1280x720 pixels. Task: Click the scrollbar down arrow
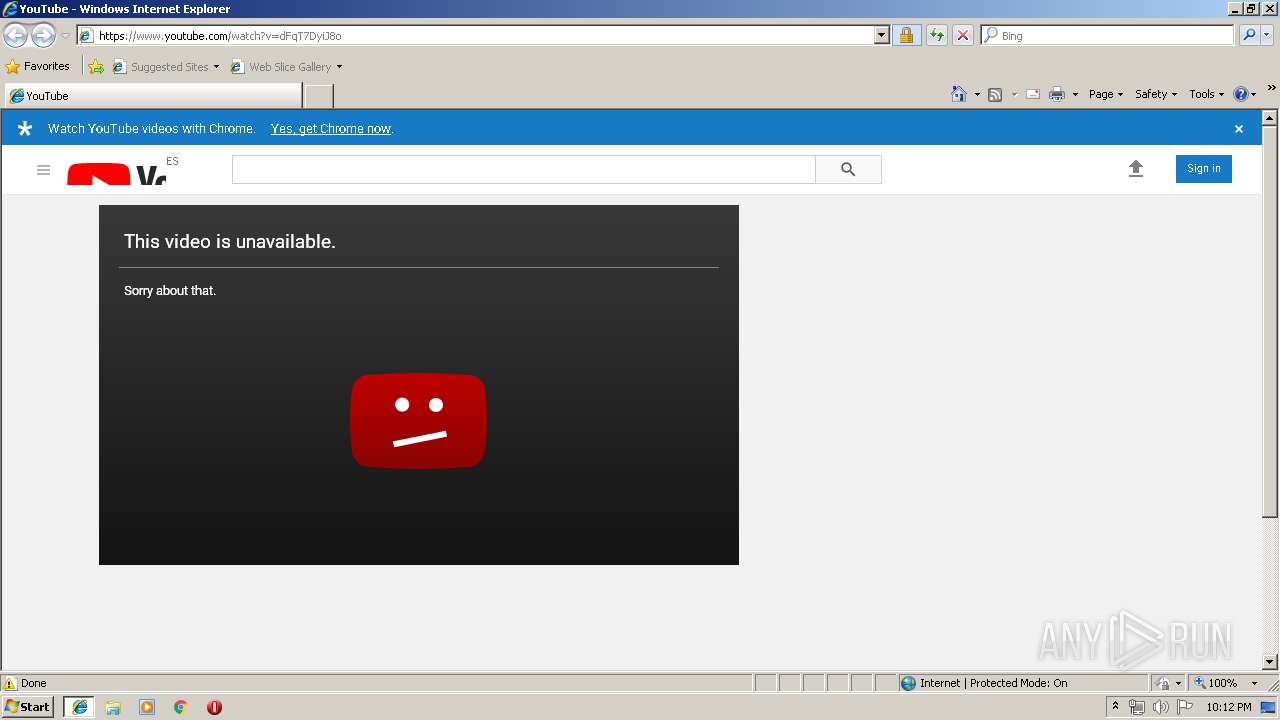pos(1270,662)
